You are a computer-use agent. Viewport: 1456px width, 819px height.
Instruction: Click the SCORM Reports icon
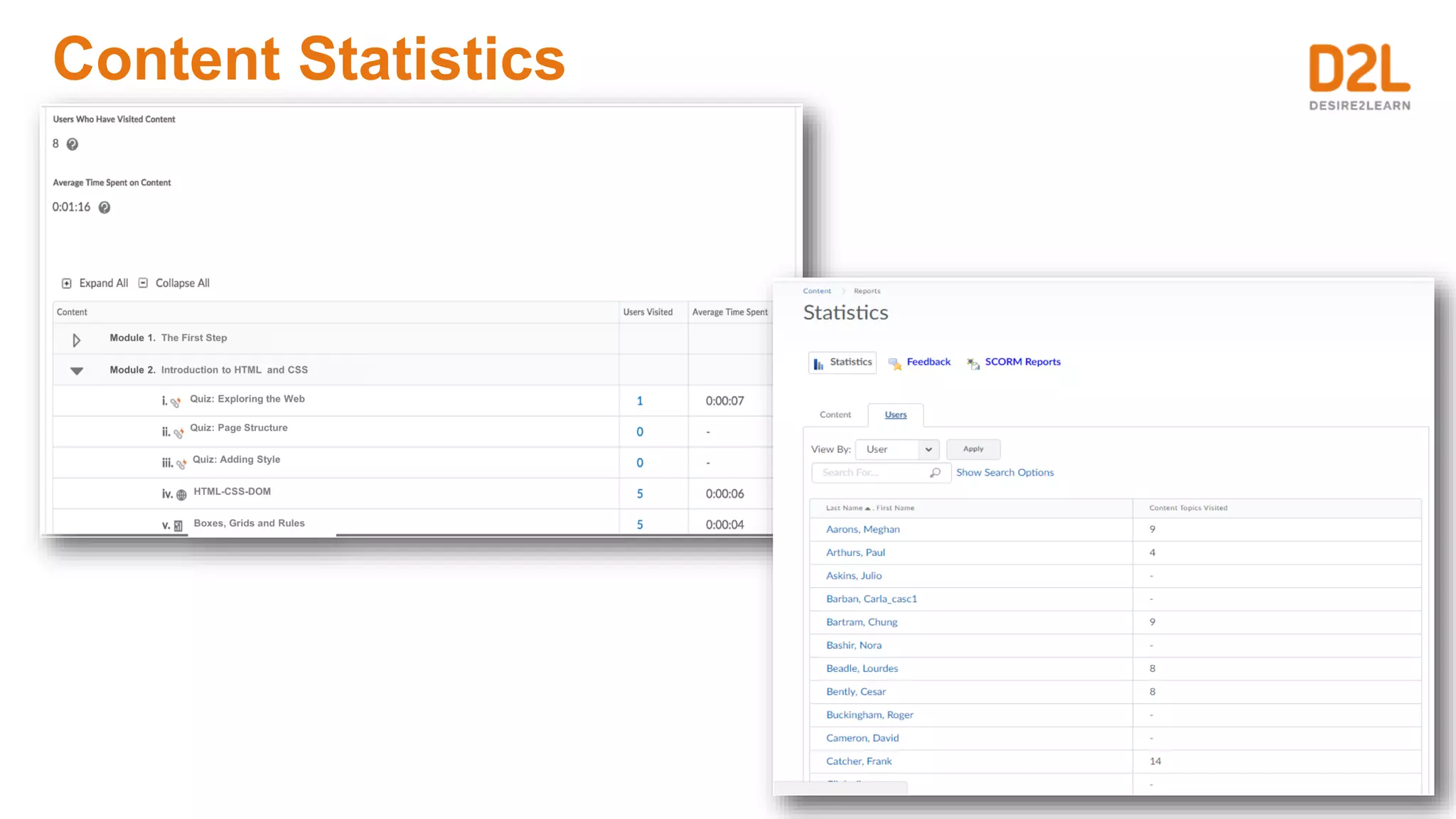(x=973, y=364)
